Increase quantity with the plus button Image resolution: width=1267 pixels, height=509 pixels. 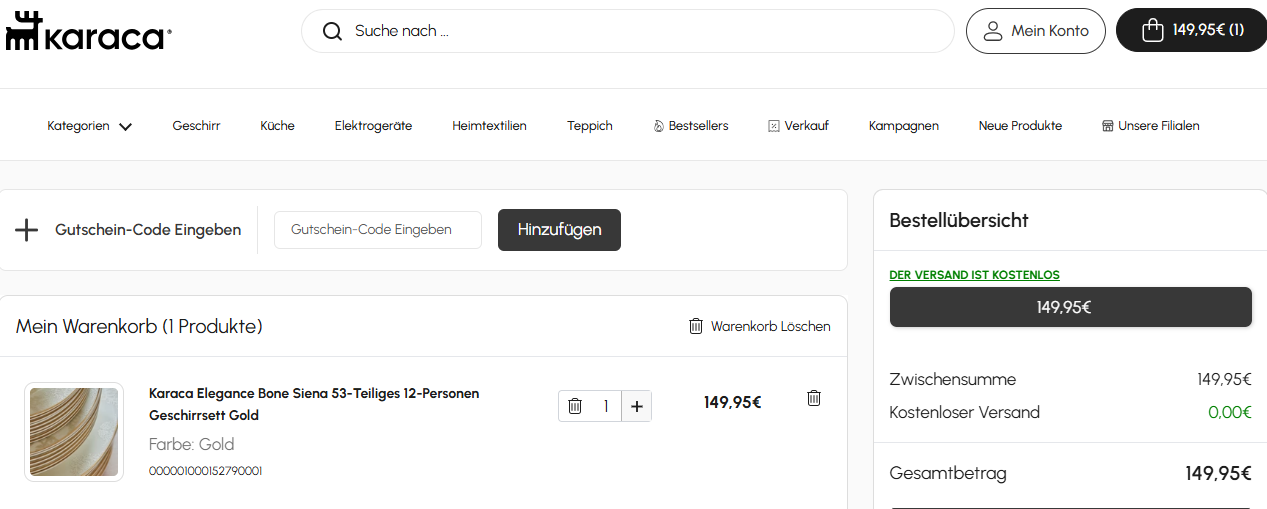(637, 406)
